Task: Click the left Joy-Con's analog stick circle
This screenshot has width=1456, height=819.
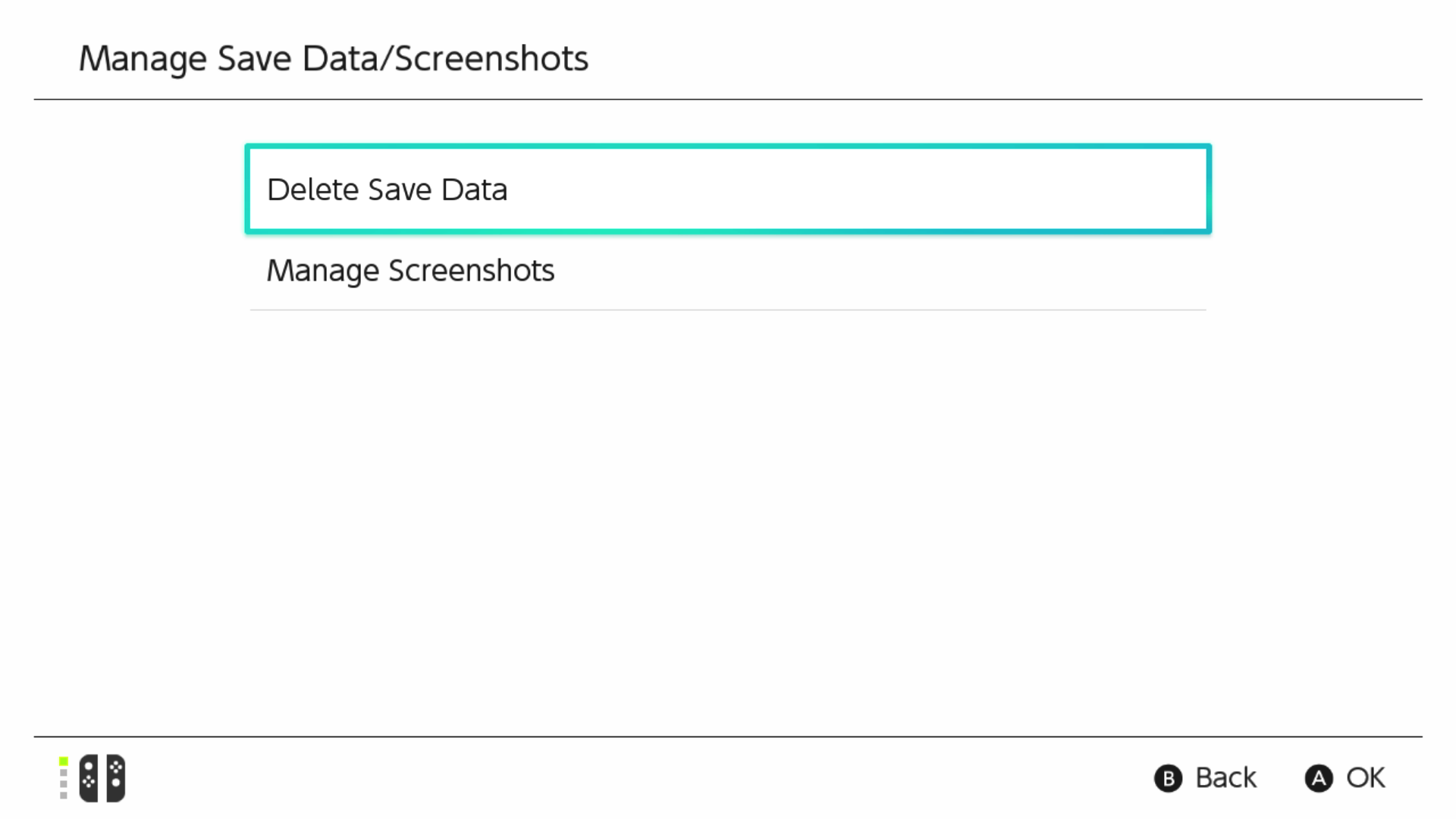Action: [89, 767]
